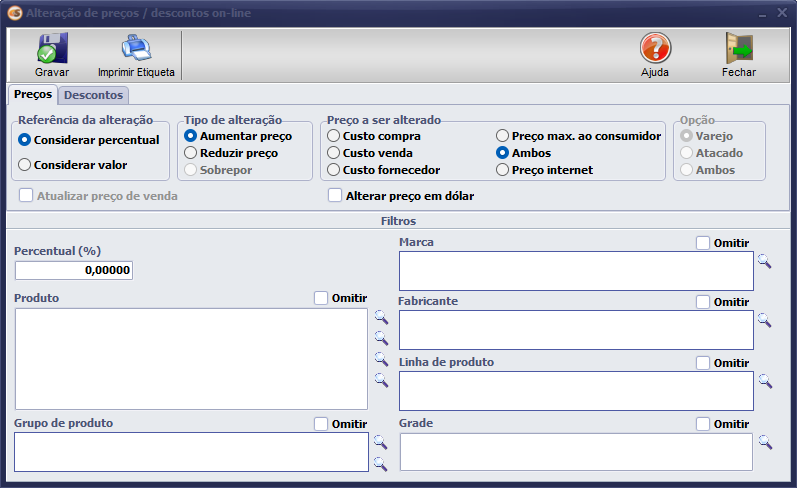Click the Linha de produto search magnifier
The height and width of the screenshot is (488, 797).
[764, 380]
